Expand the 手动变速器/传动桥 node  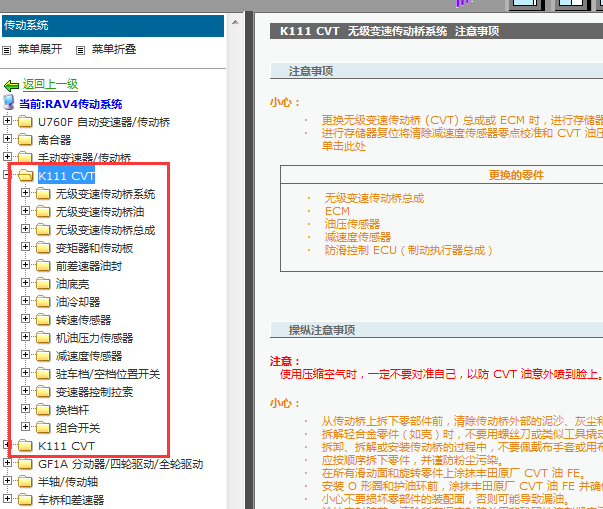pyautogui.click(x=7, y=156)
